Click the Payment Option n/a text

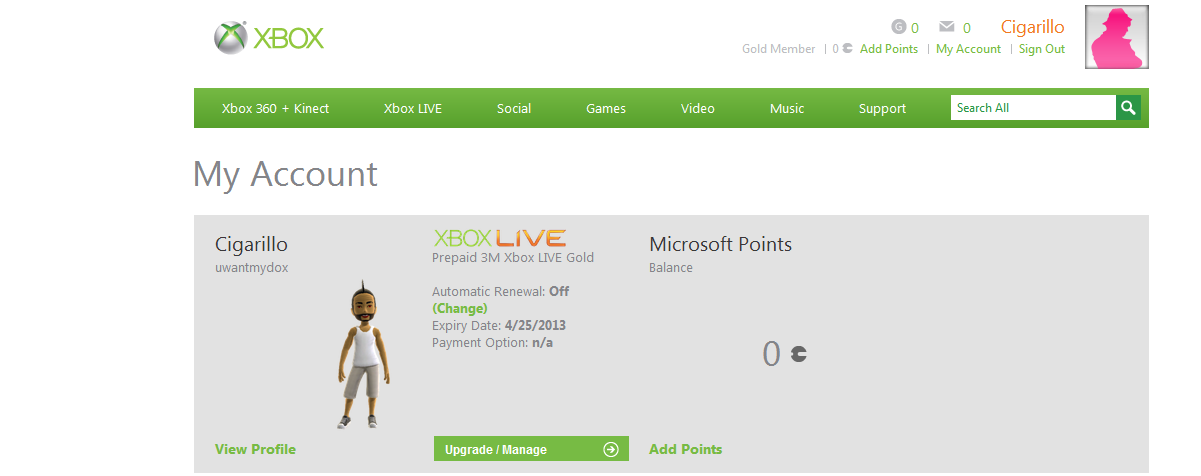coord(492,342)
